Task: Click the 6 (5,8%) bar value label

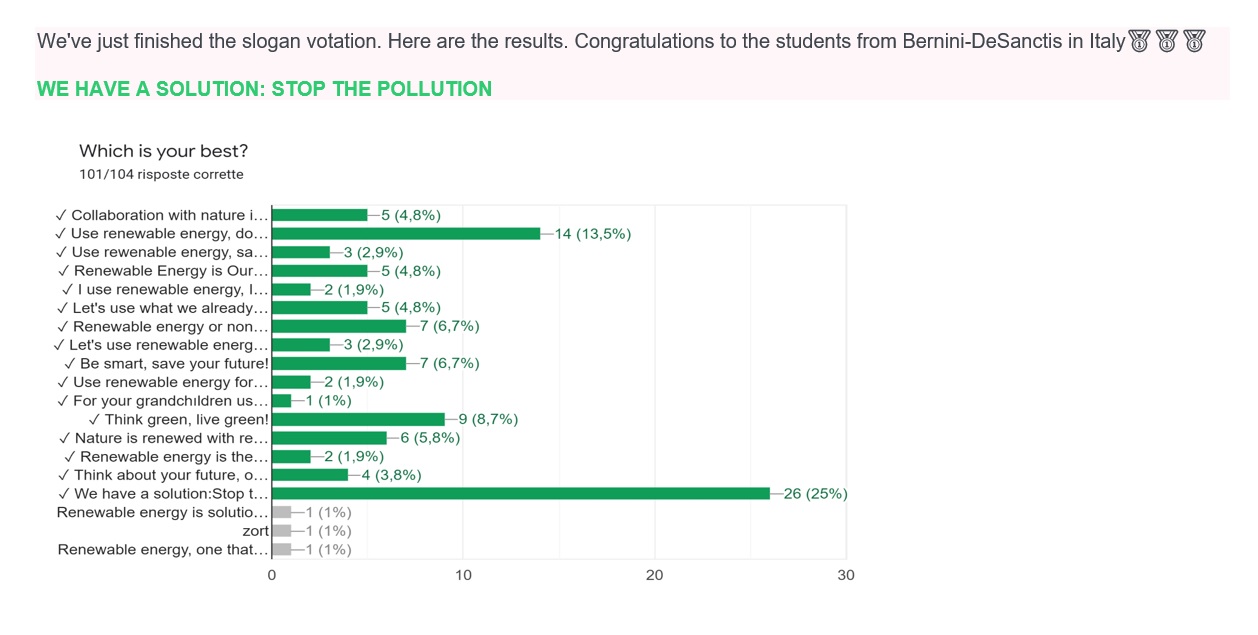Action: click(x=430, y=438)
